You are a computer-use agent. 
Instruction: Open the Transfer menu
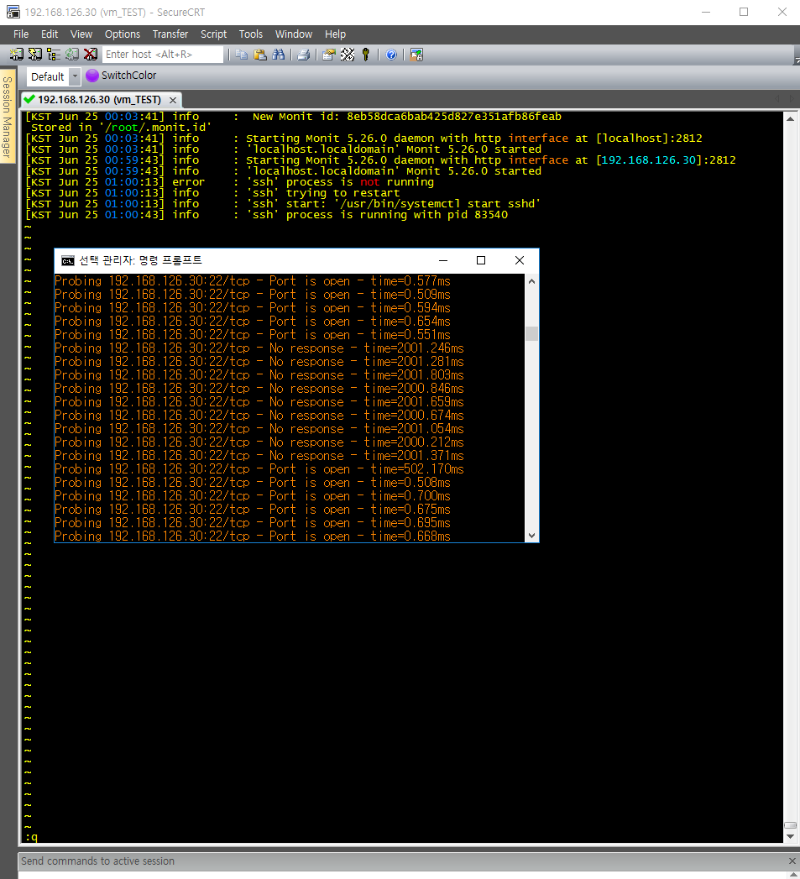point(170,34)
